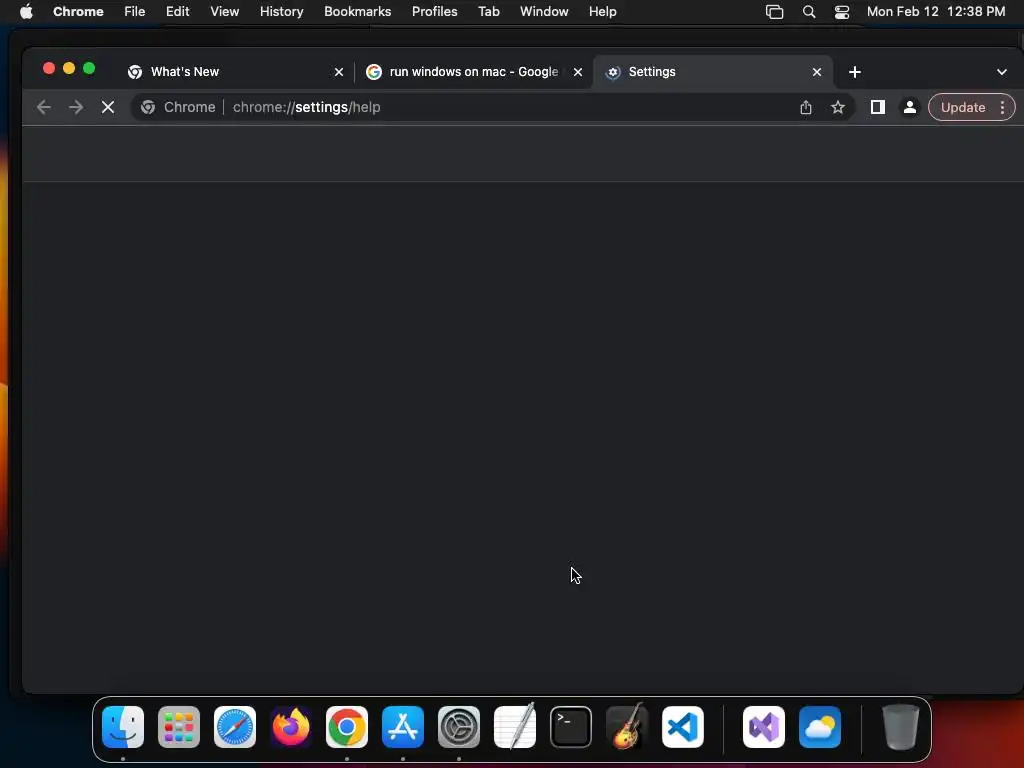Select the Settings tab
The height and width of the screenshot is (768, 1024).
[x=712, y=72]
